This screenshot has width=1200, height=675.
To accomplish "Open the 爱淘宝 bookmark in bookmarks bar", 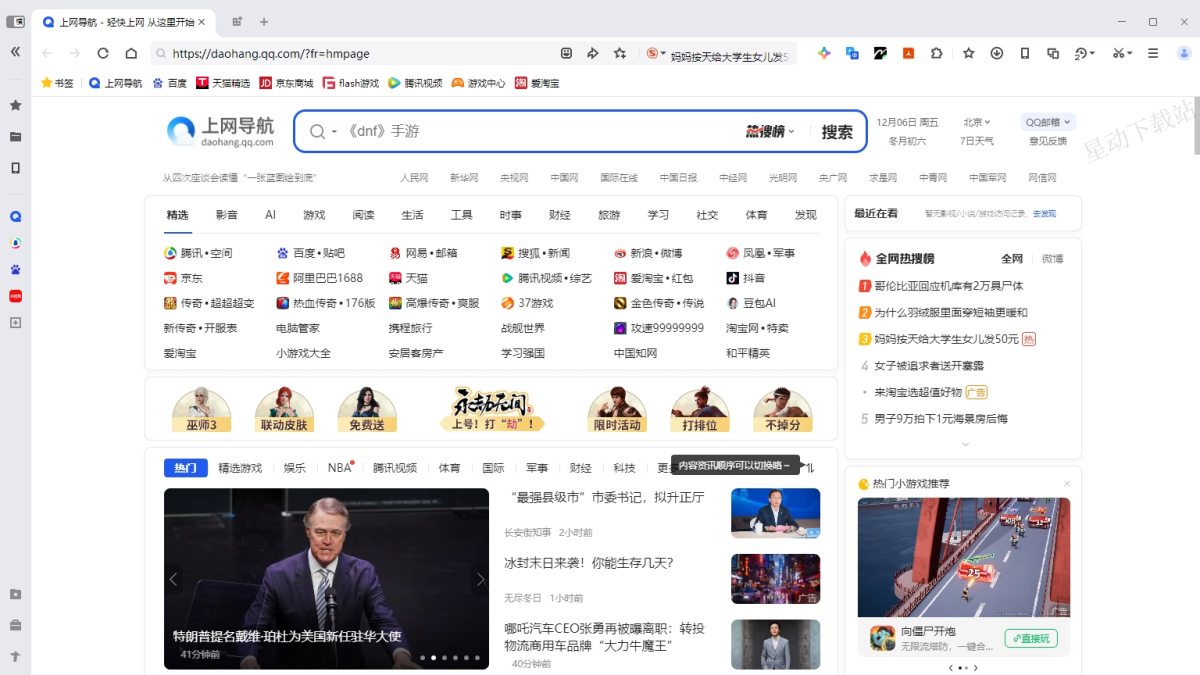I will [537, 83].
